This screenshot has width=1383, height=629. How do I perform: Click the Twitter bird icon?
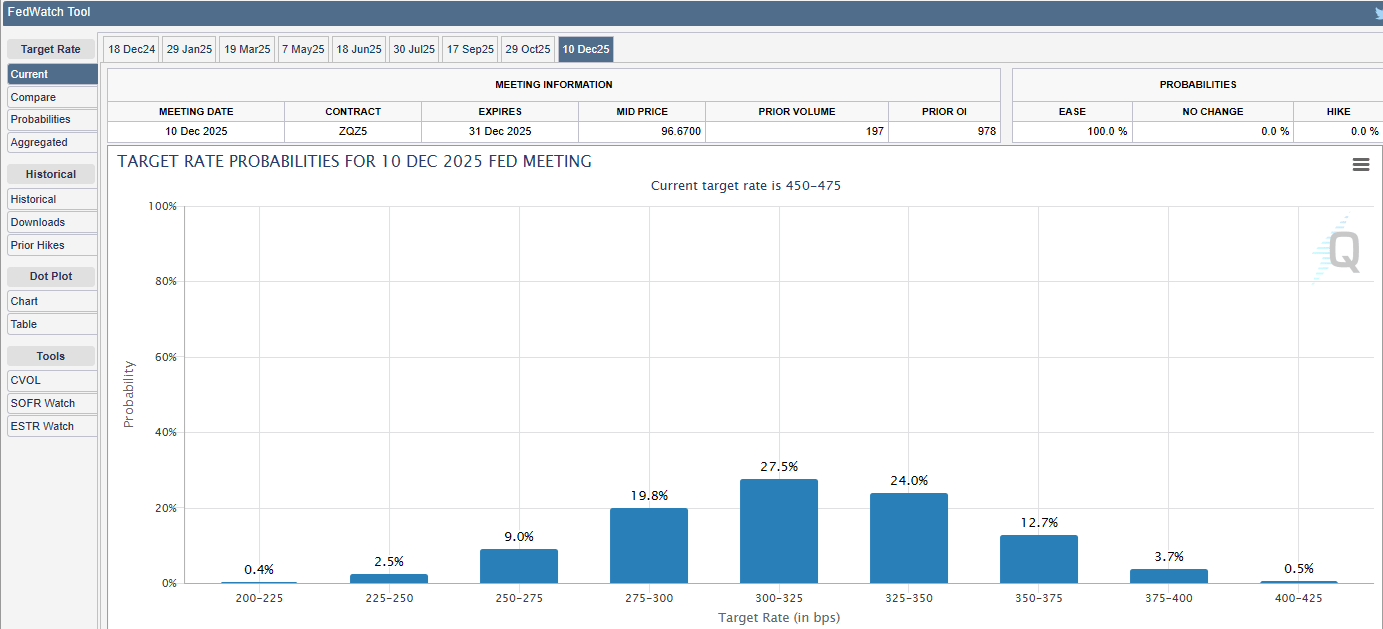pos(1376,12)
